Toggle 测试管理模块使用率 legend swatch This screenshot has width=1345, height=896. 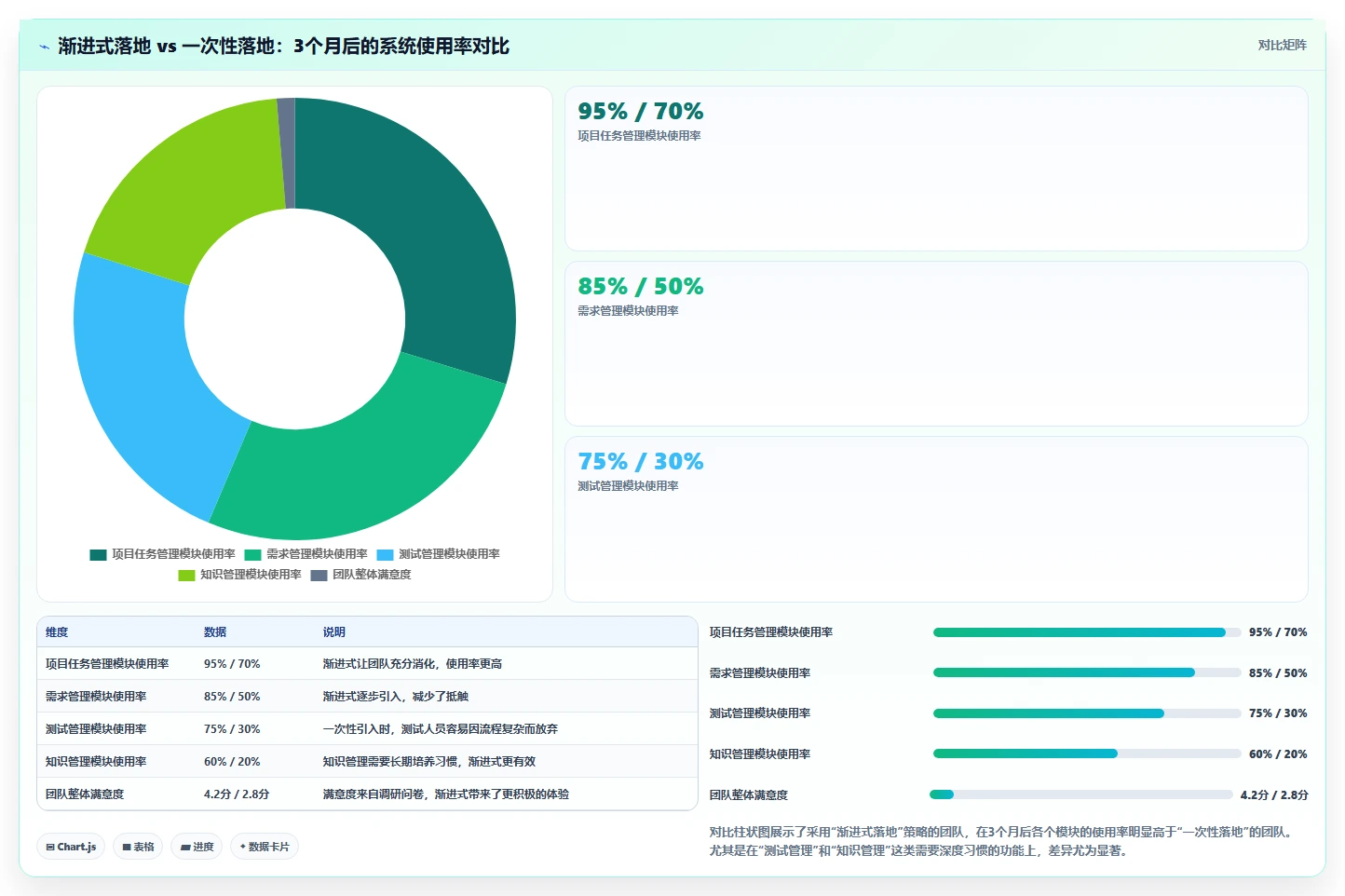coord(385,554)
